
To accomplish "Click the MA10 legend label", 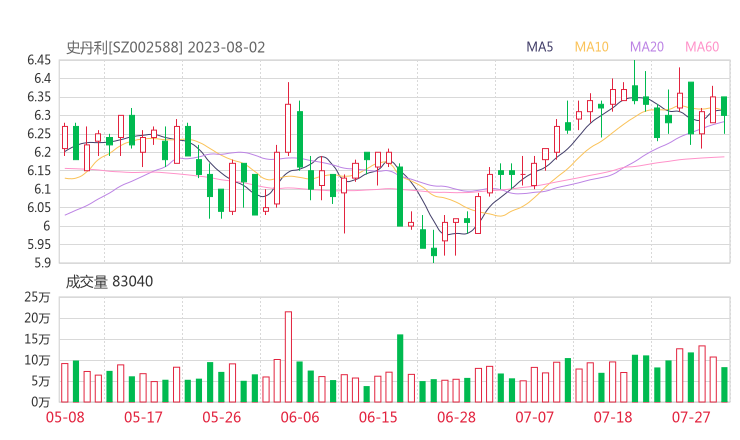I will 591,47.
